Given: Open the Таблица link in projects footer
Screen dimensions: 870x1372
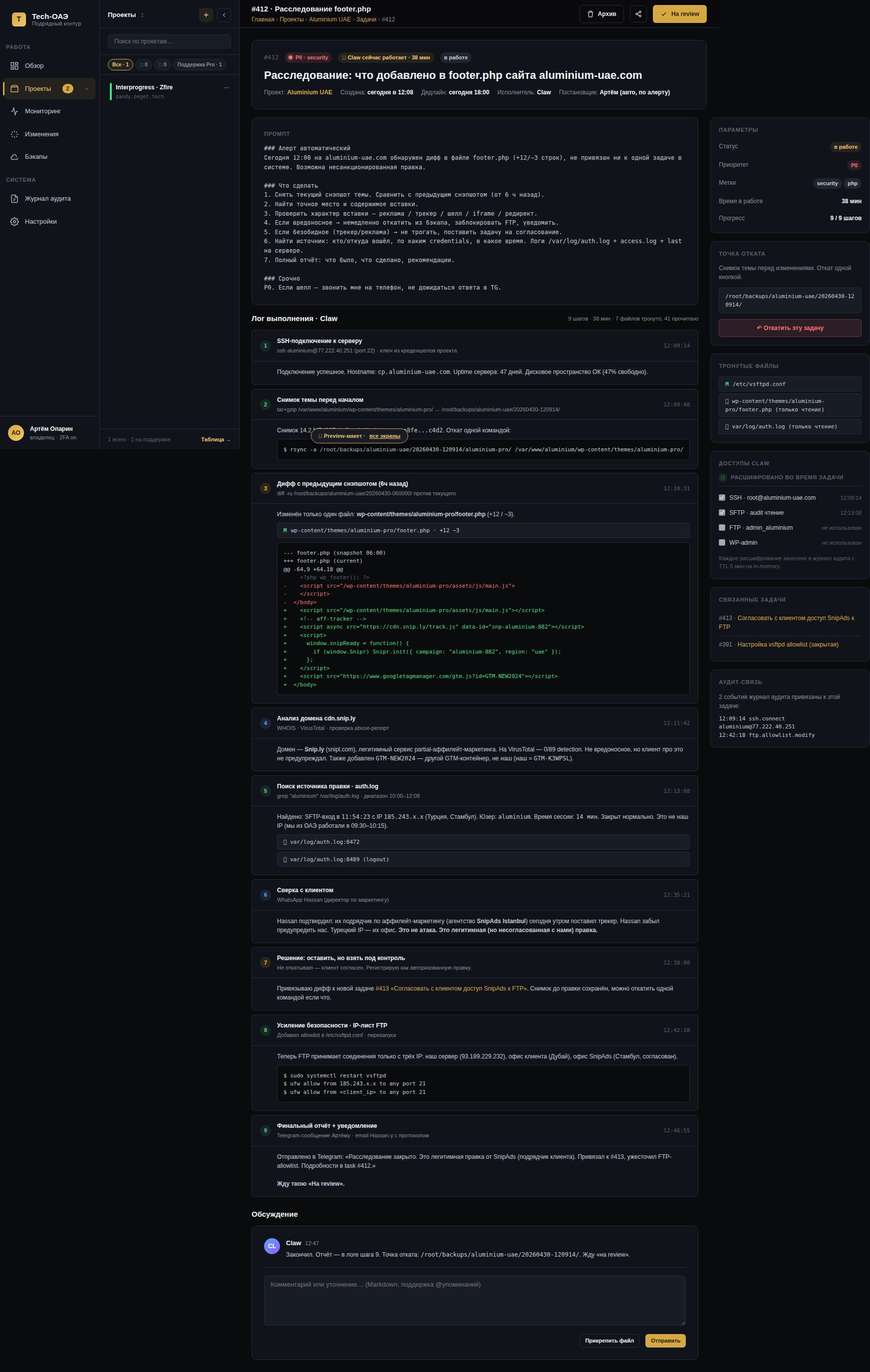Looking at the screenshot, I should (x=216, y=440).
